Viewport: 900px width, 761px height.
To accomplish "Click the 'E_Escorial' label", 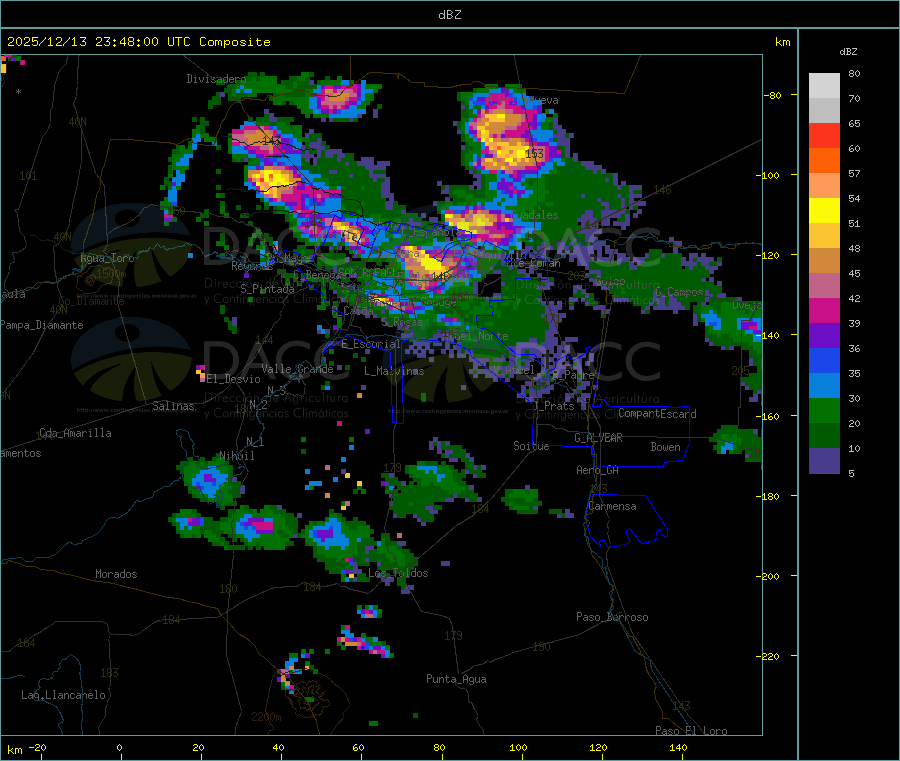I will click(371, 344).
